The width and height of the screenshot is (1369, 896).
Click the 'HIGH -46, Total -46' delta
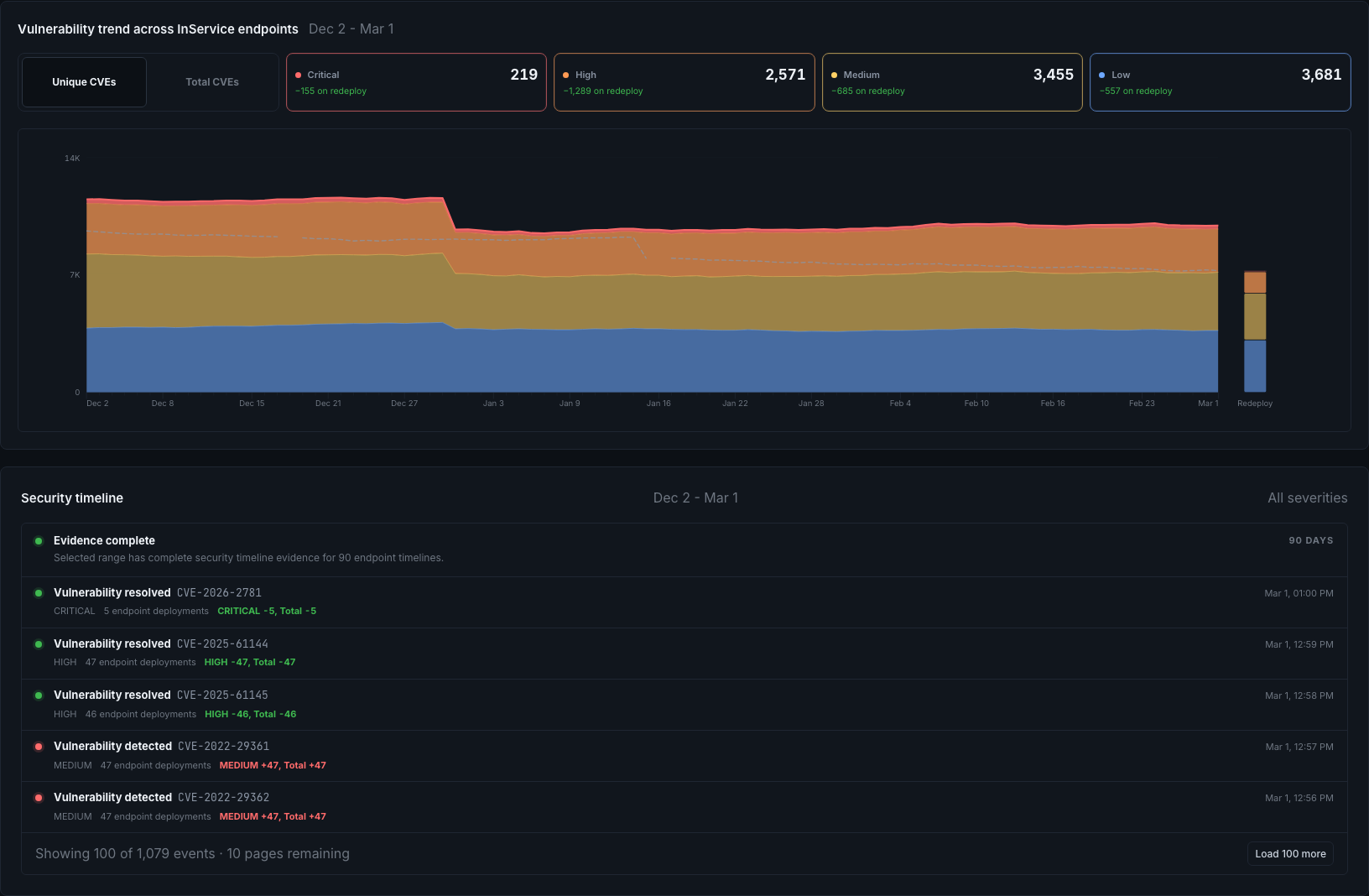coord(251,715)
